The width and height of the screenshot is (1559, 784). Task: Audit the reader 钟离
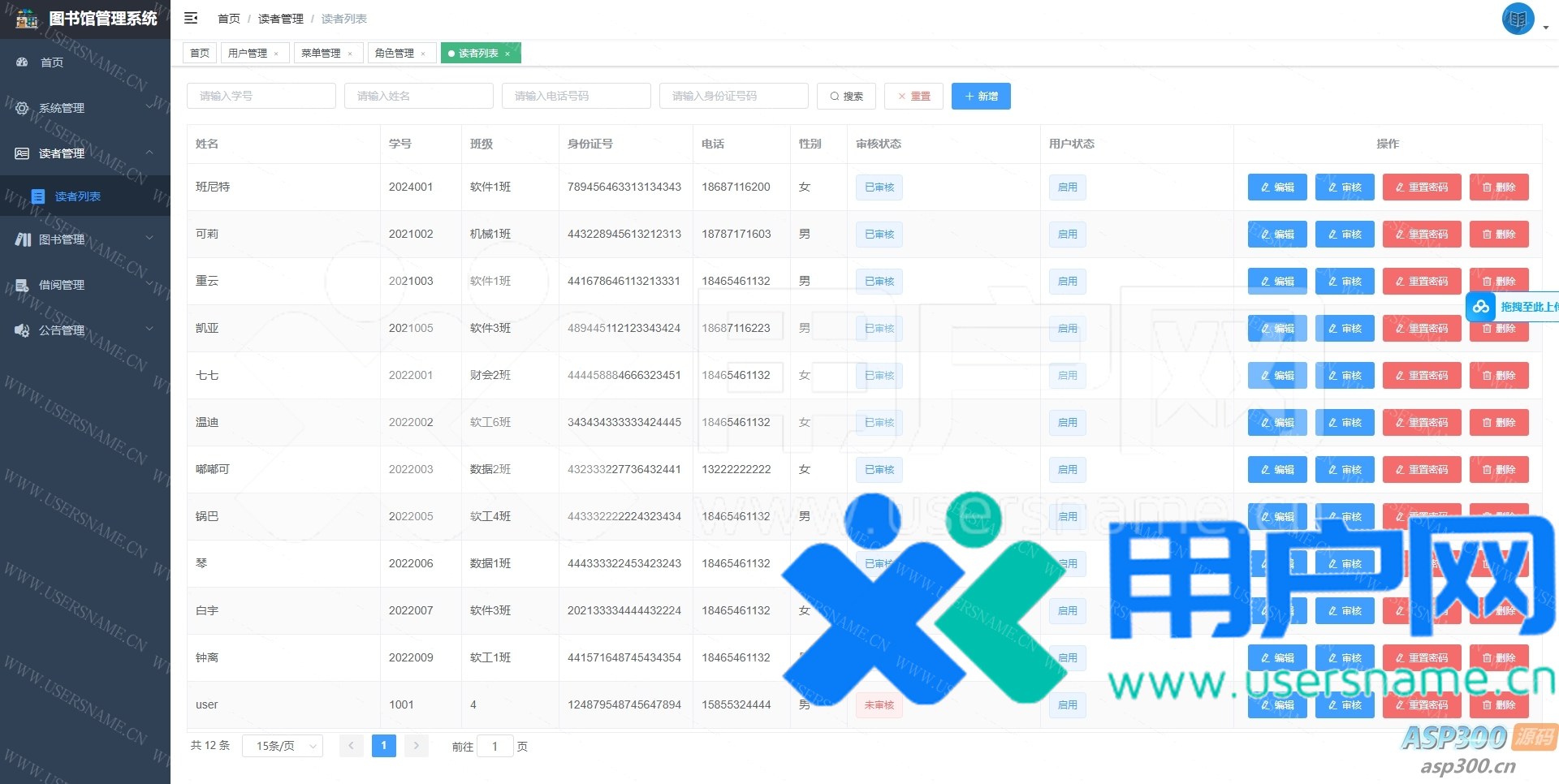(1345, 658)
